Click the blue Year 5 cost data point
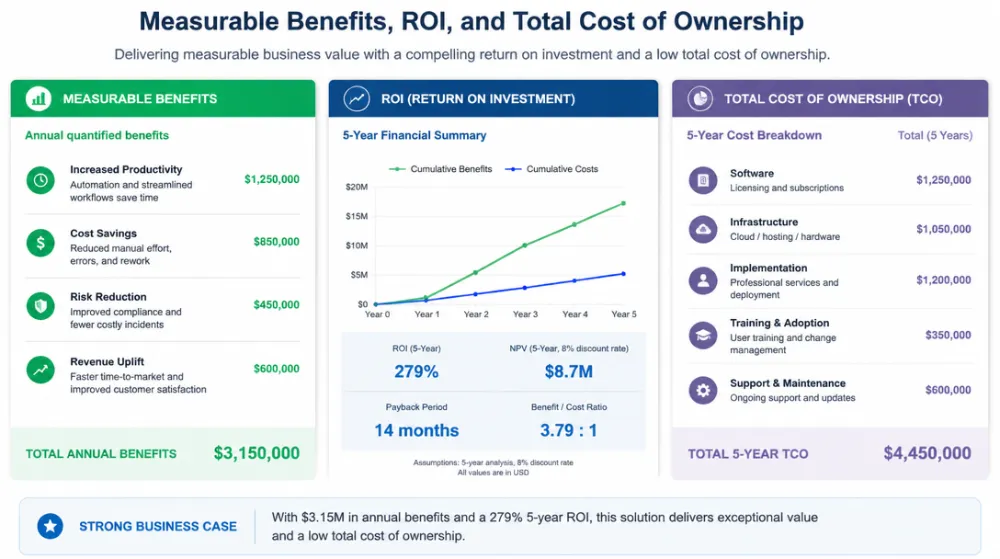Viewport: 1000px width, 559px height. [623, 274]
